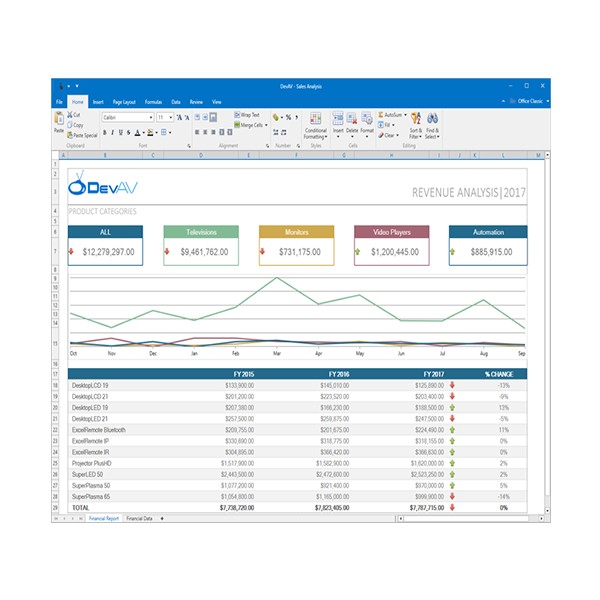Apply Accounting number format icon
The width and height of the screenshot is (600, 600).
276,117
